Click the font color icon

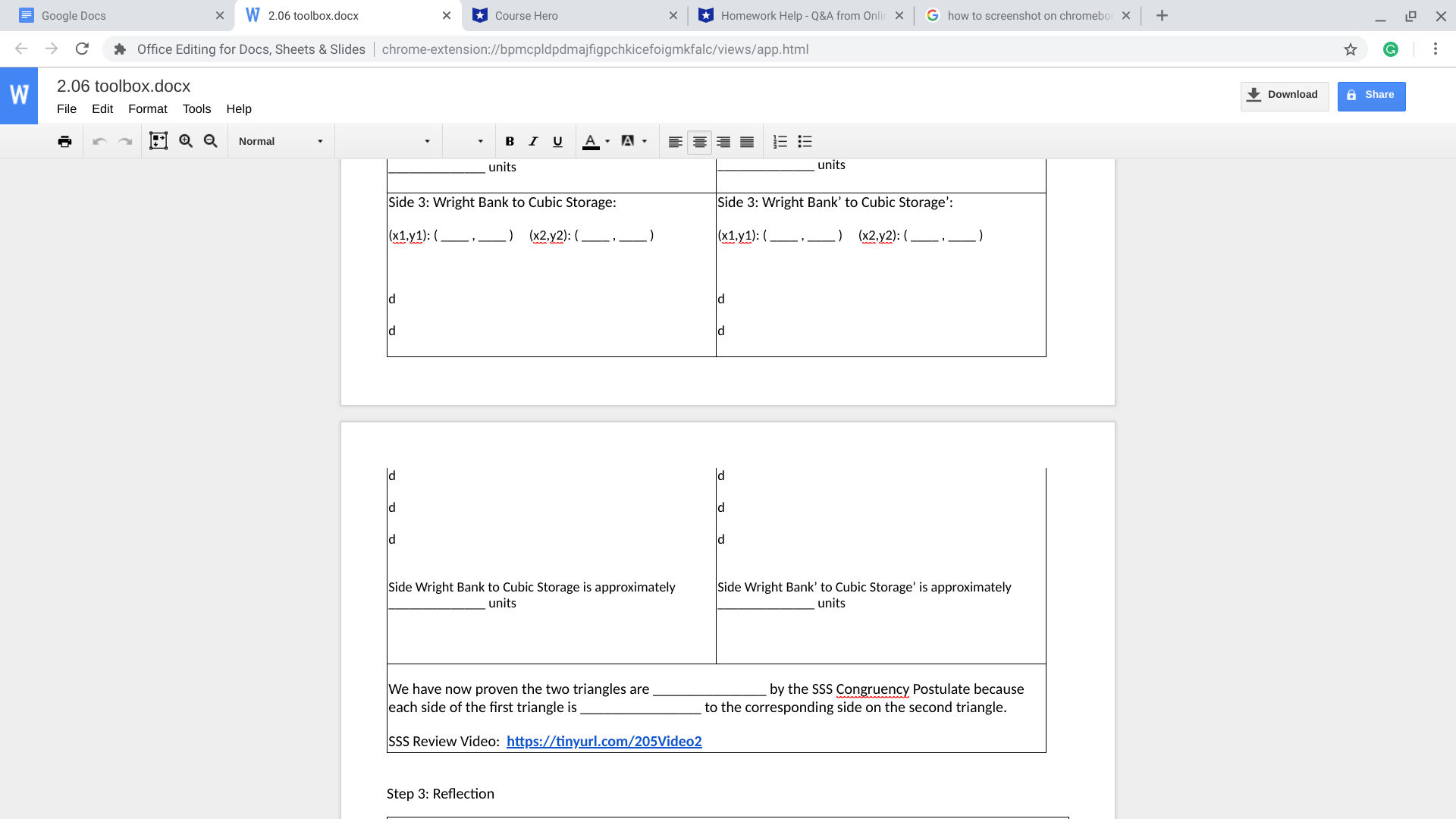pos(591,141)
